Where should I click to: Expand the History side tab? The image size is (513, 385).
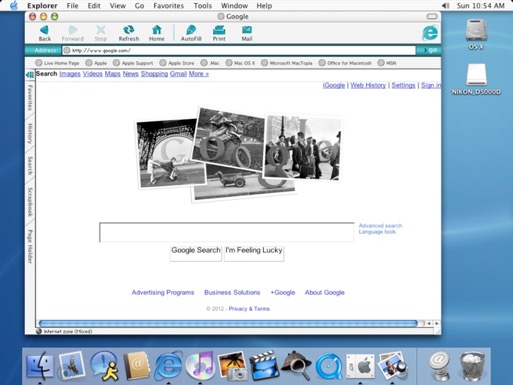click(x=30, y=133)
